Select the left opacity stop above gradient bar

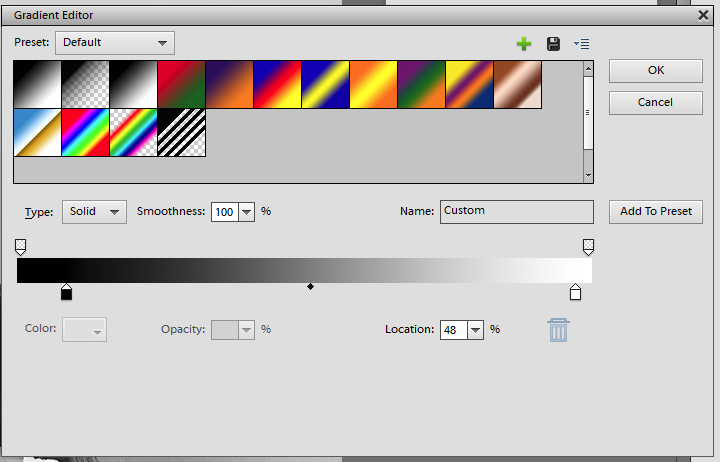[20, 247]
